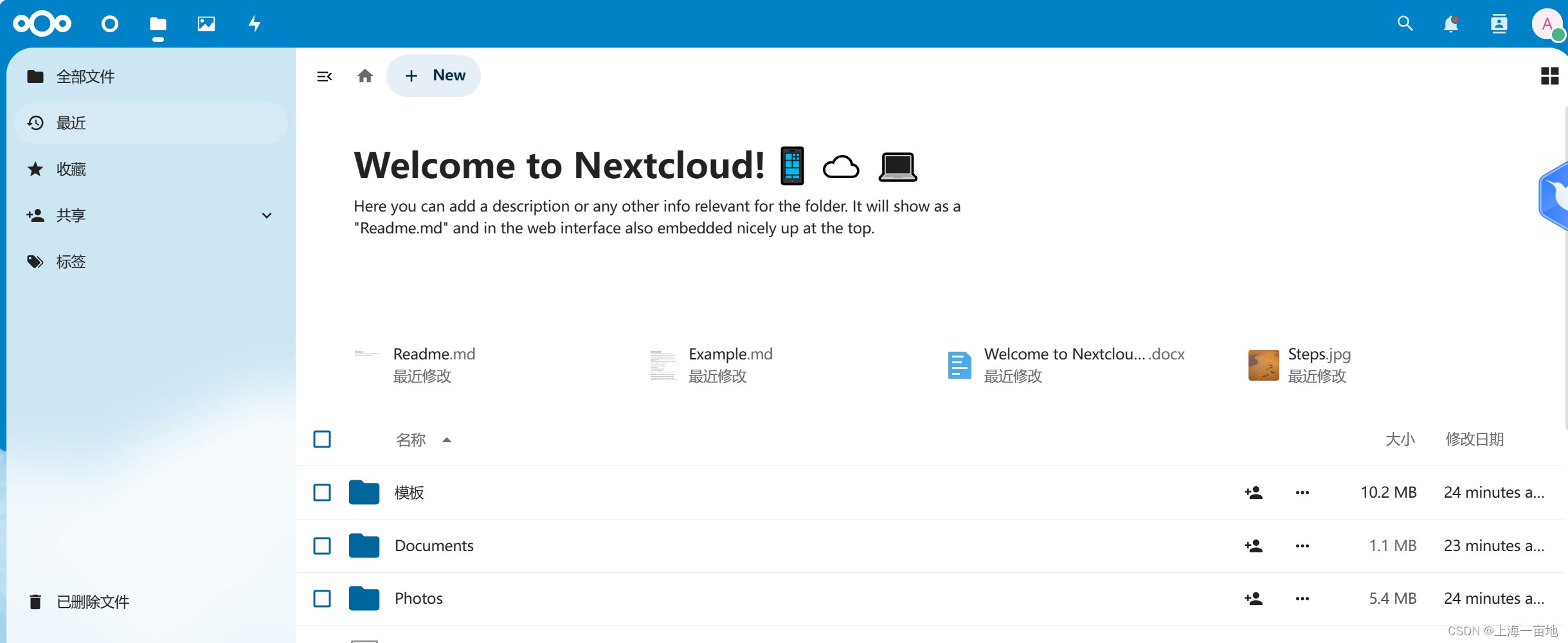Share the Documents folder
This screenshot has height=643, width=1568.
pyautogui.click(x=1253, y=546)
